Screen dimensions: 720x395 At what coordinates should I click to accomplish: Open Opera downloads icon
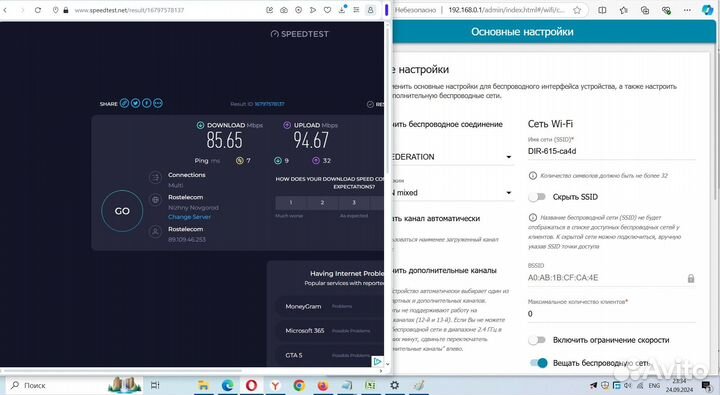point(342,10)
